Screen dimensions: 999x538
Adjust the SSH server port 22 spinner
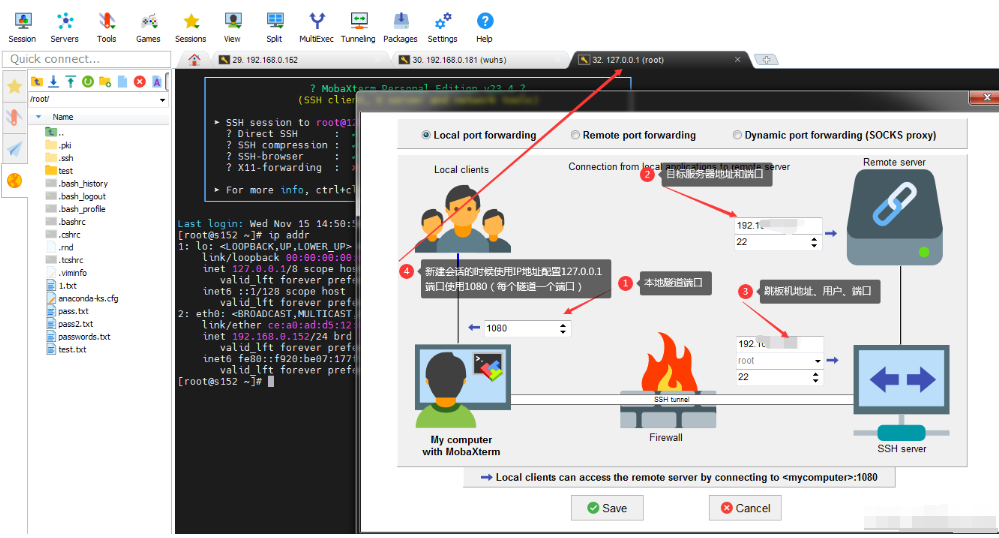tap(816, 377)
